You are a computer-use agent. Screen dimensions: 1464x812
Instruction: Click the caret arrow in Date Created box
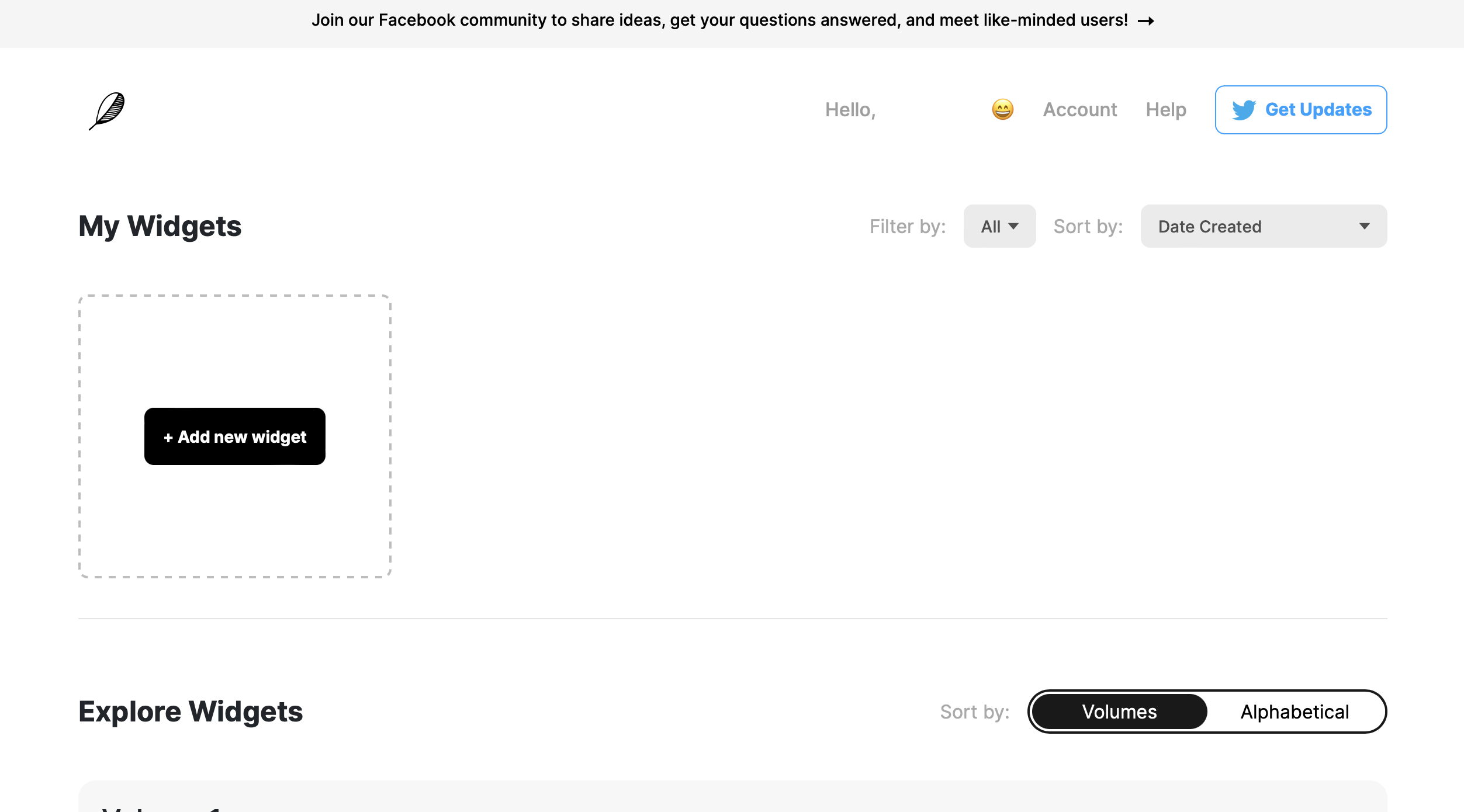(1364, 226)
